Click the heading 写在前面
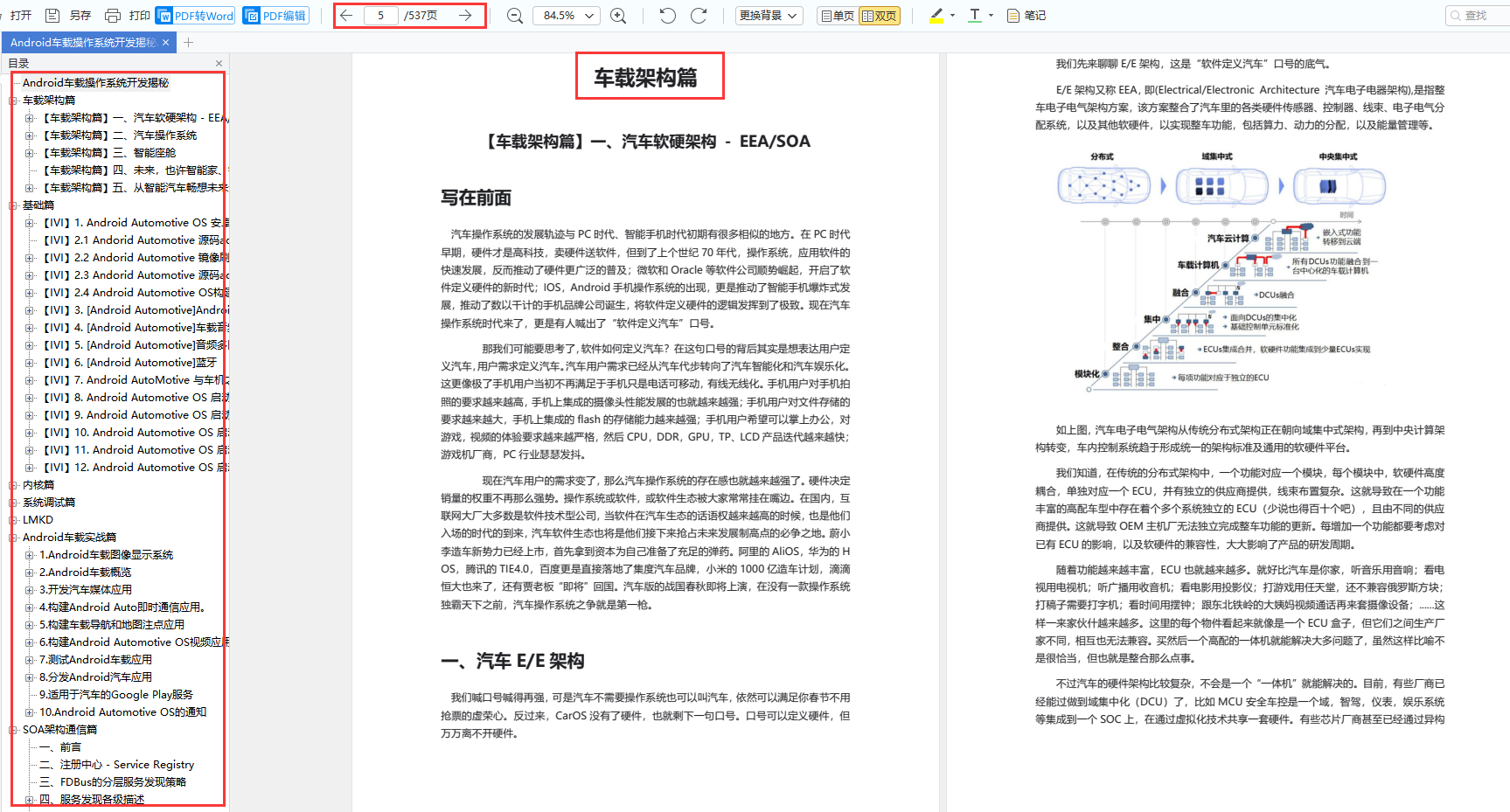 coord(476,198)
